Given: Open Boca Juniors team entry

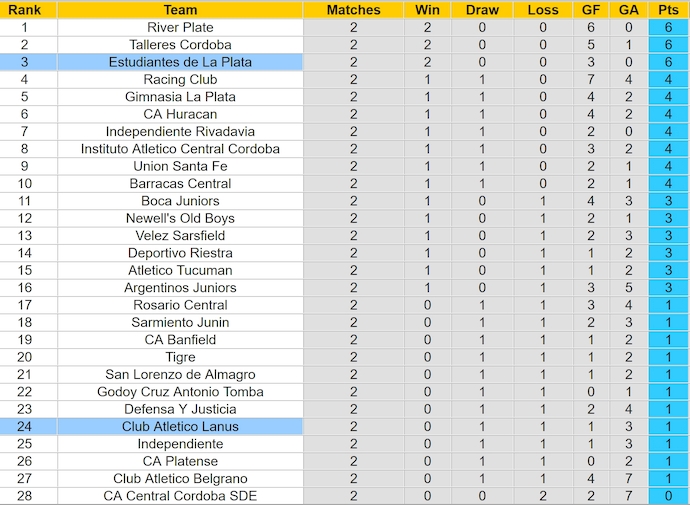Looking at the screenshot, I should tap(180, 201).
